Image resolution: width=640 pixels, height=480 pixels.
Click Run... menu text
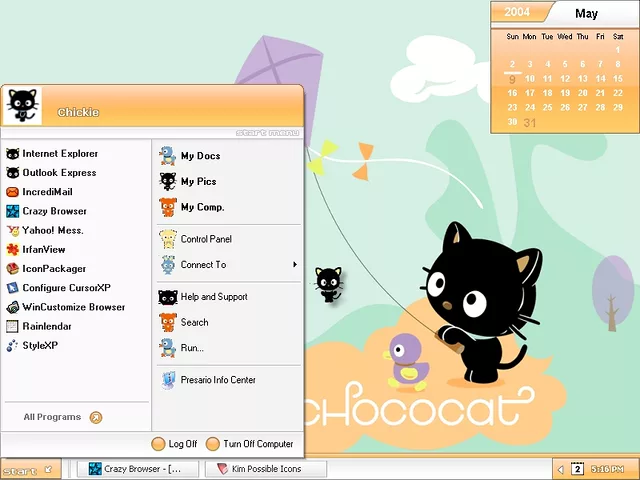(192, 348)
